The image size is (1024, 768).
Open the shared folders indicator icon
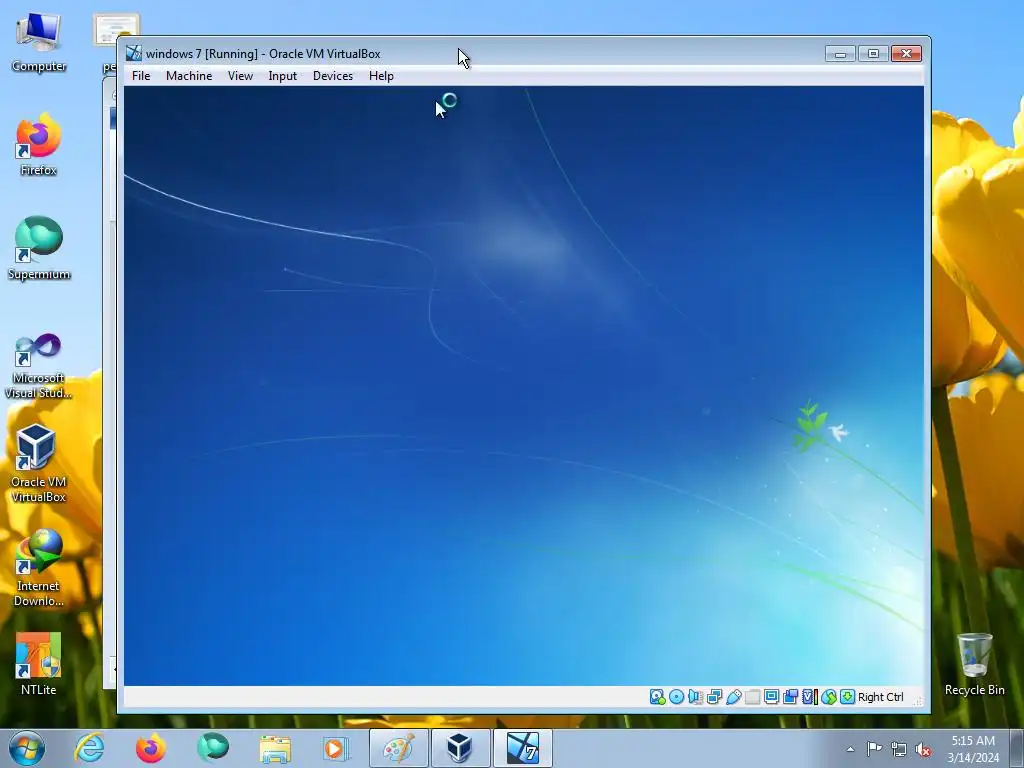pos(752,697)
